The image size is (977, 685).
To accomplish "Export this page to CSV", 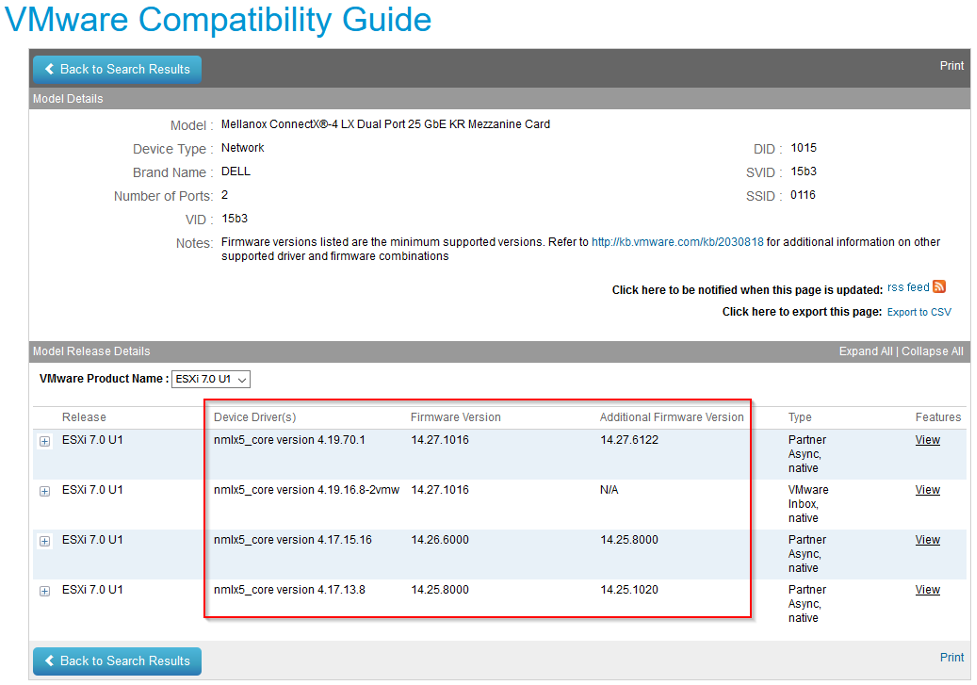I will click(x=919, y=312).
